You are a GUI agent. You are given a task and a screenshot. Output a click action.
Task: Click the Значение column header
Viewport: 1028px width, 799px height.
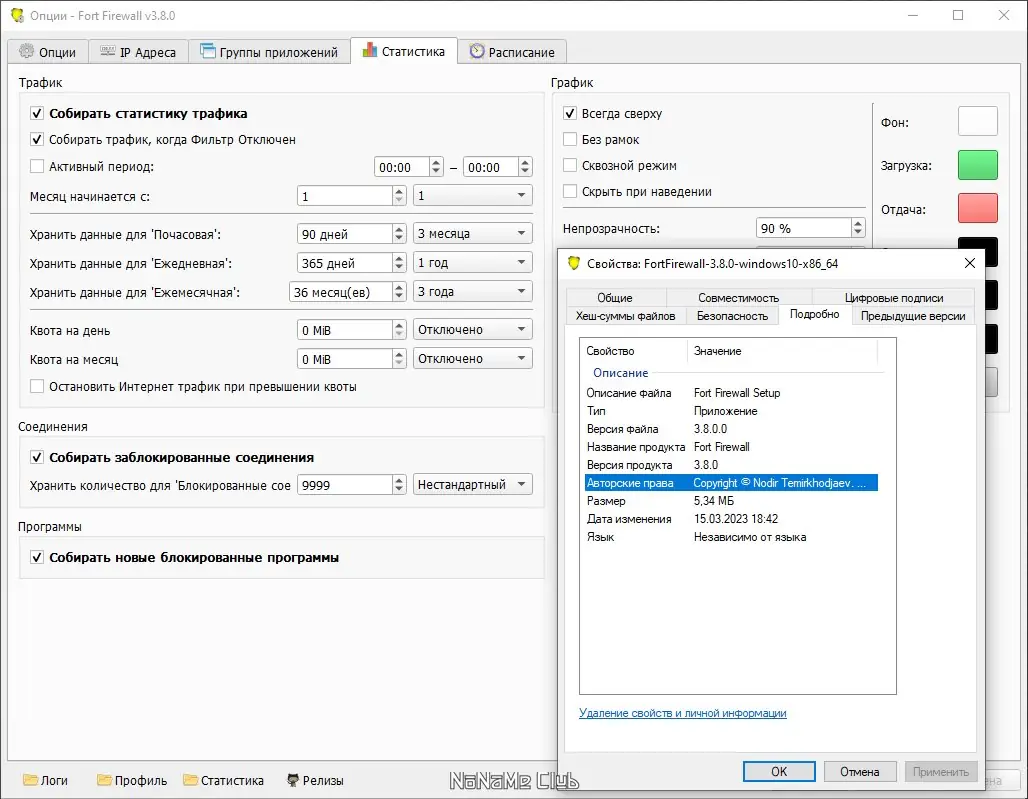[x=783, y=351]
